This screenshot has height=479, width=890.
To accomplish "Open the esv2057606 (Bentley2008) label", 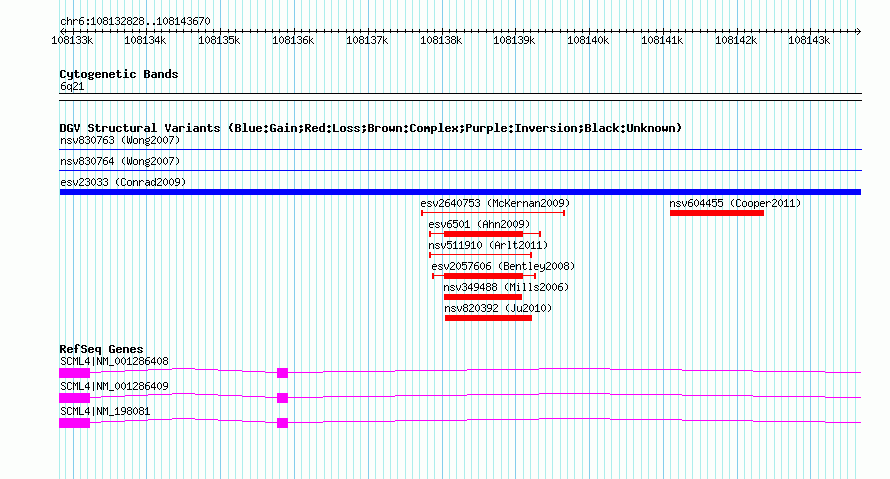I will [503, 266].
